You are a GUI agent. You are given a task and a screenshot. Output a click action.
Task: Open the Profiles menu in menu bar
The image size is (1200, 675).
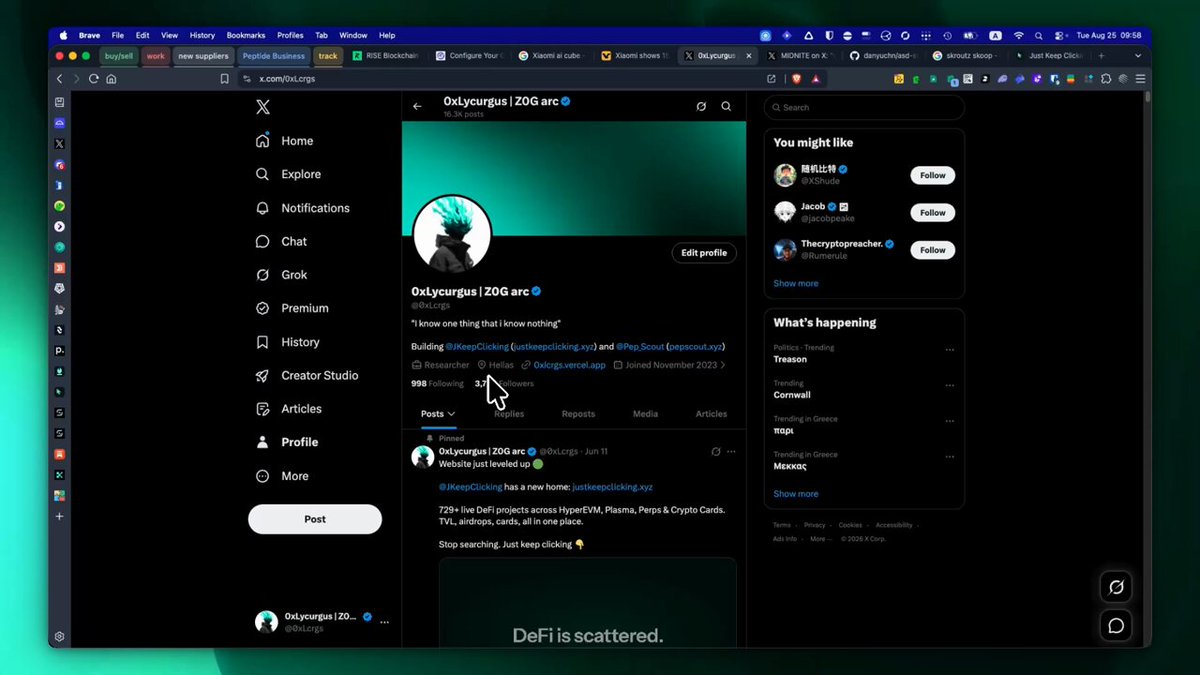290,35
